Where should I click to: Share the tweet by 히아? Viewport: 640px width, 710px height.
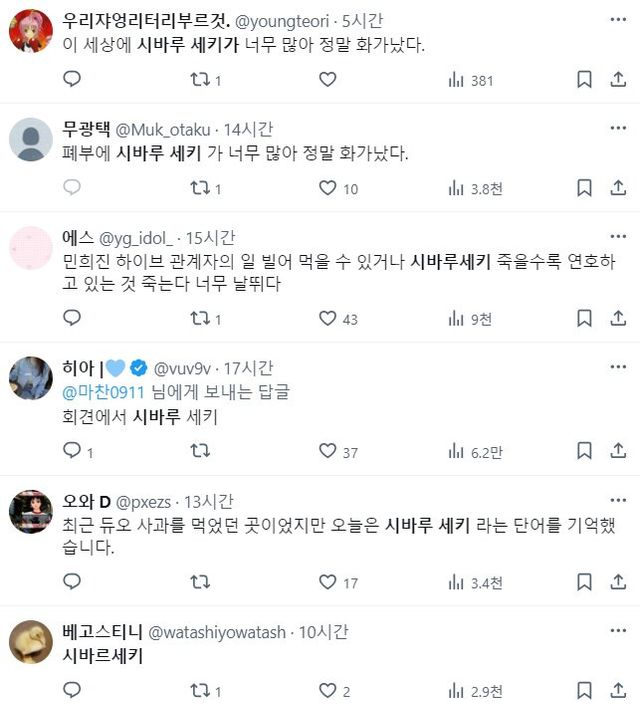click(x=619, y=451)
